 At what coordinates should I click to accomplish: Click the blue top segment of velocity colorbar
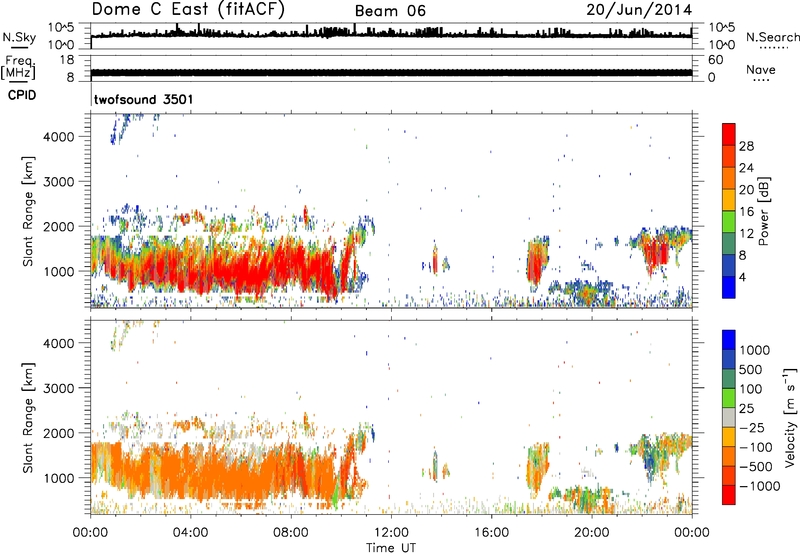click(x=729, y=340)
